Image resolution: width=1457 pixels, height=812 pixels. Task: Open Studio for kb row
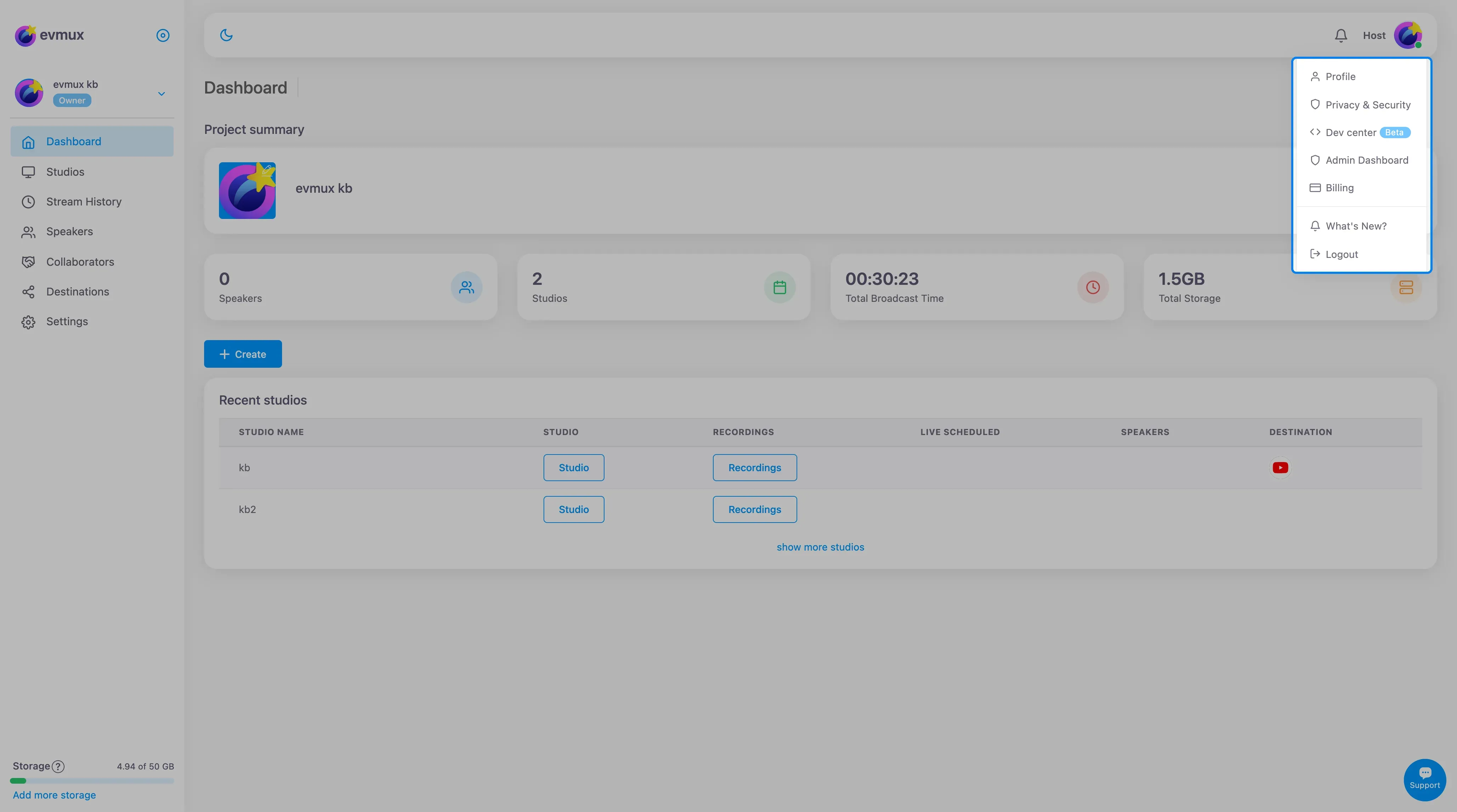[574, 468]
